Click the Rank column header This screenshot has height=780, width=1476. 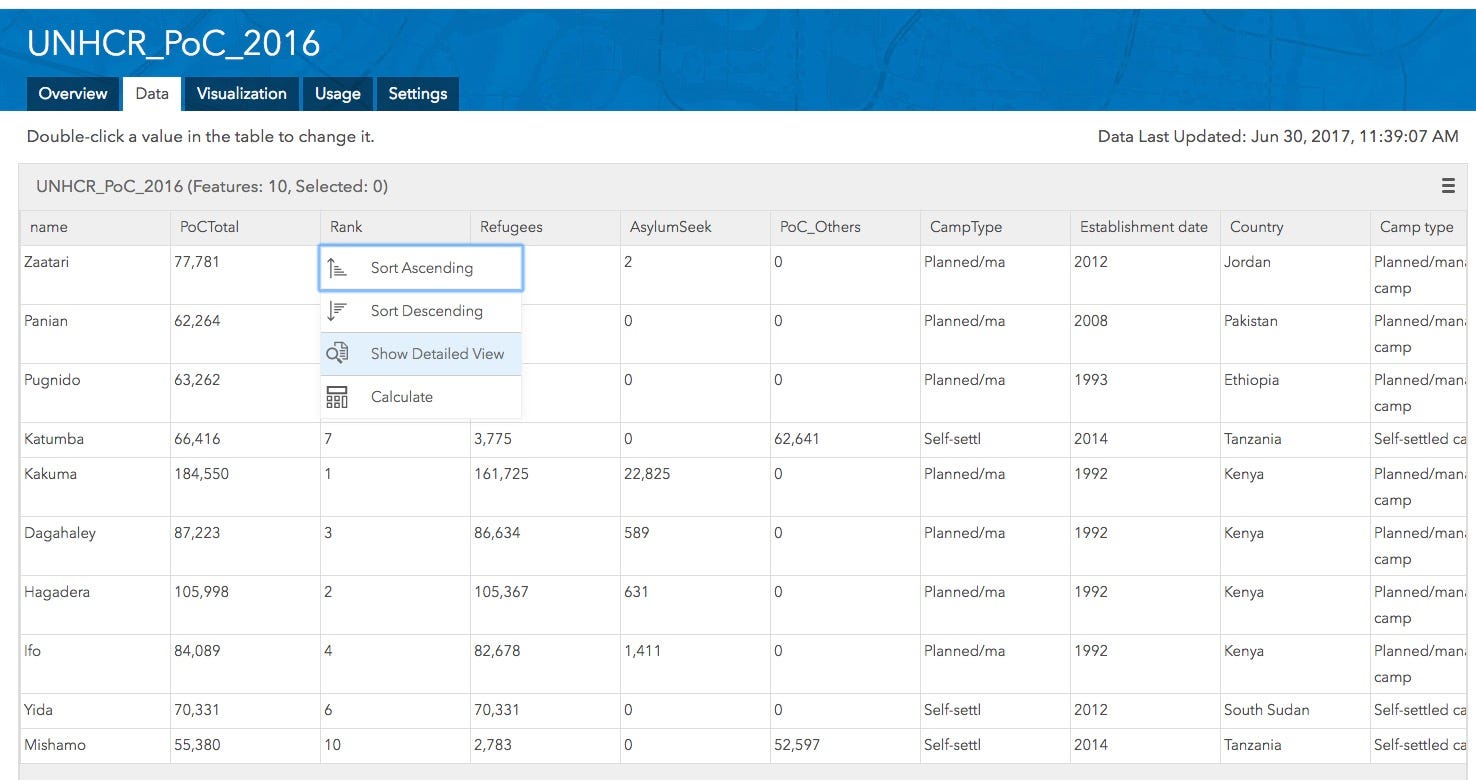point(395,227)
